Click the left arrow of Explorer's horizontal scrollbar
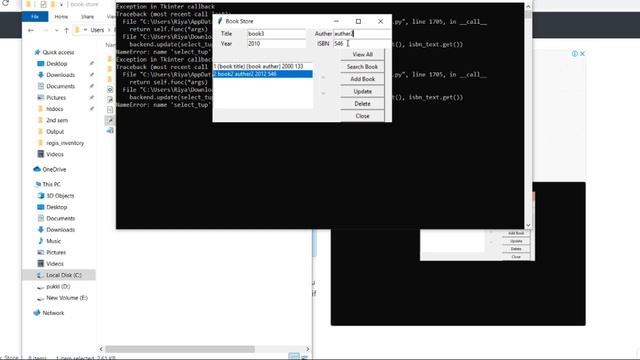The width and height of the screenshot is (640, 360). (101, 349)
